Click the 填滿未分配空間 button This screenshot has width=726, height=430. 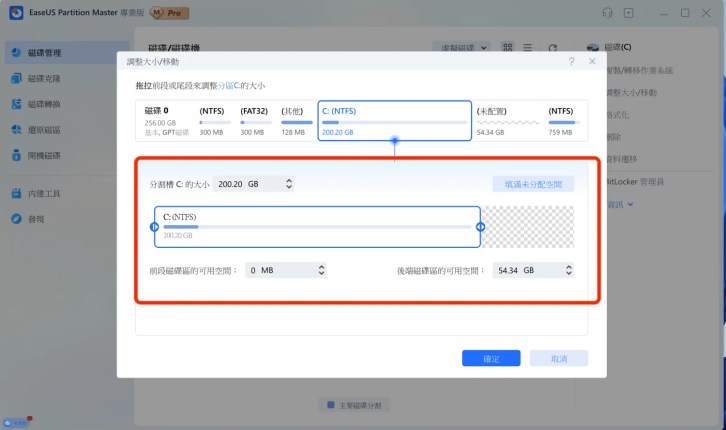[533, 184]
